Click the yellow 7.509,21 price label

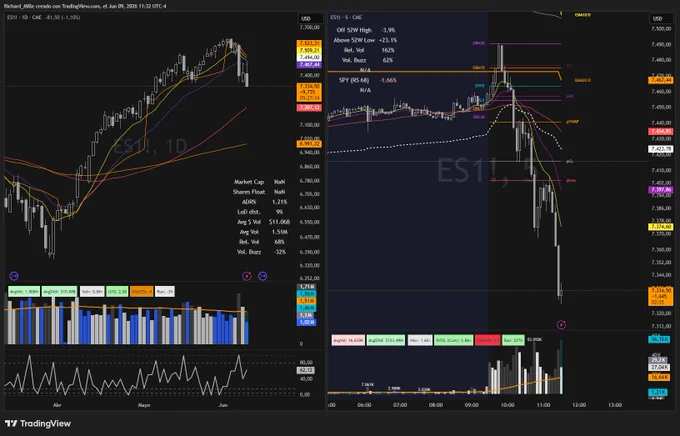tap(309, 50)
